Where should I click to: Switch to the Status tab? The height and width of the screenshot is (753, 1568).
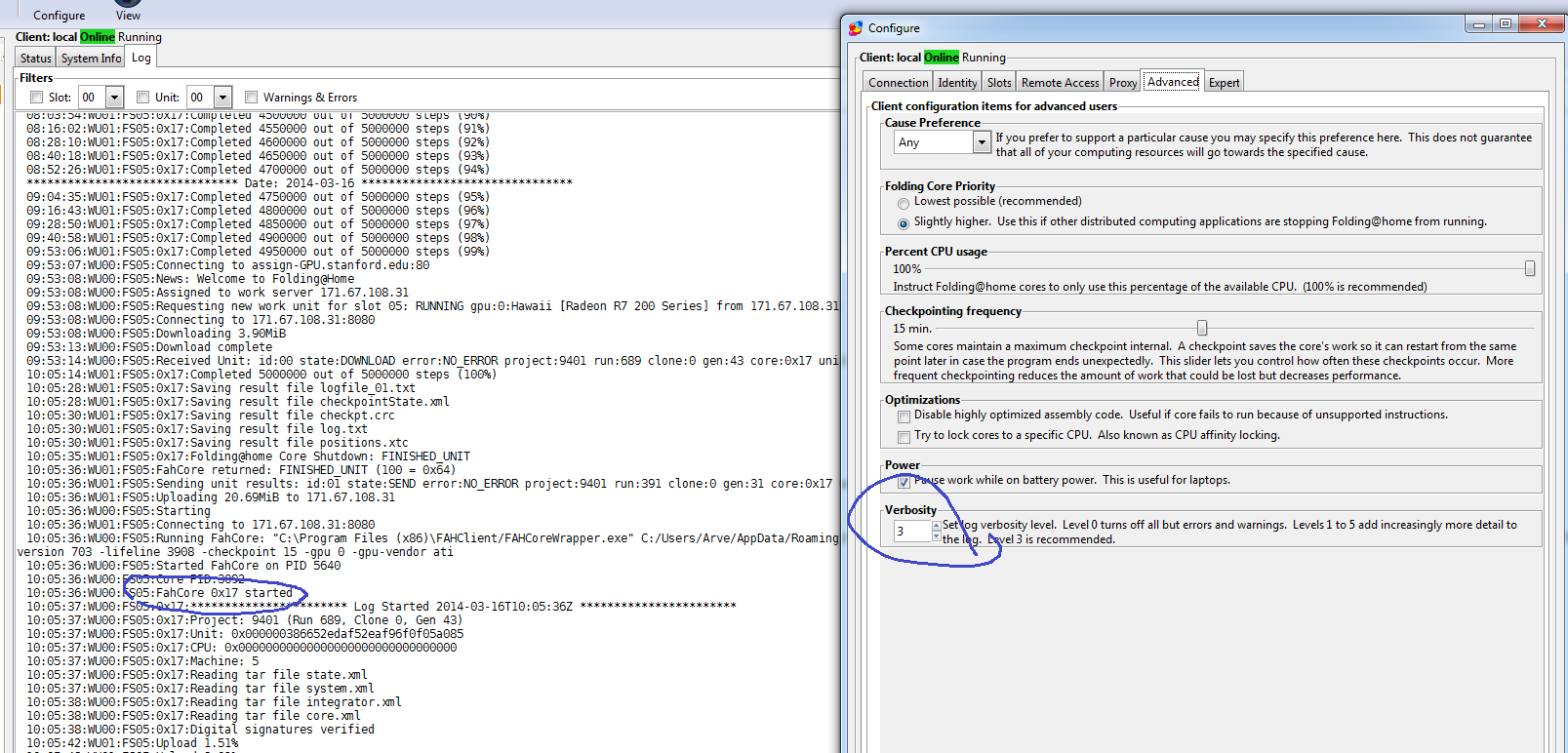pyautogui.click(x=35, y=59)
